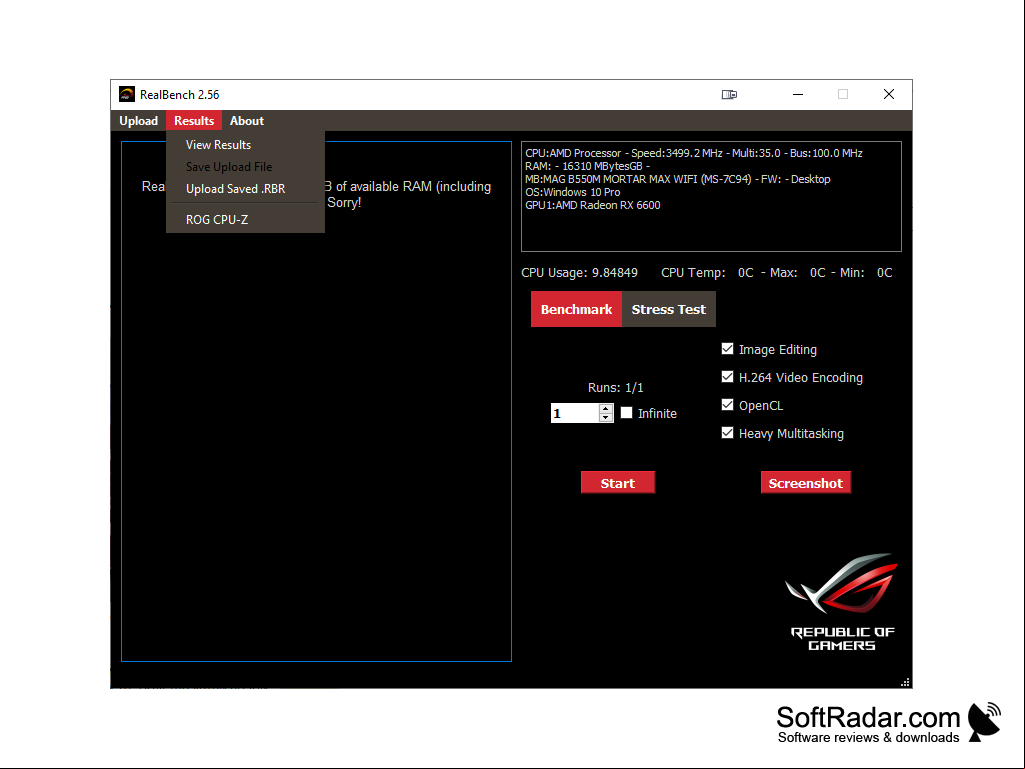Switch to the Benchmark tab
1025x769 pixels.
coord(576,309)
